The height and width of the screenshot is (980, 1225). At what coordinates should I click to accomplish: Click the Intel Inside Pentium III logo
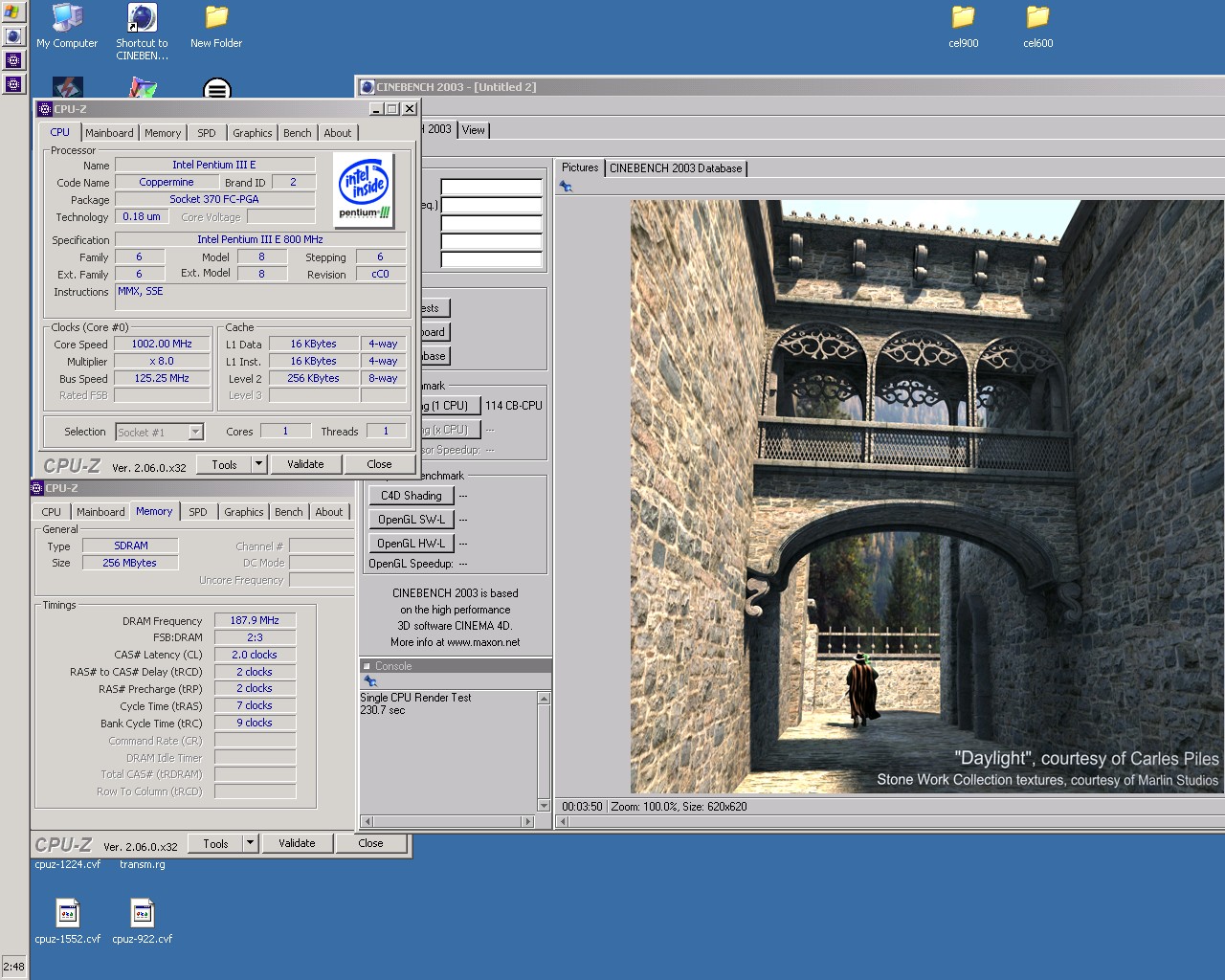pyautogui.click(x=365, y=189)
